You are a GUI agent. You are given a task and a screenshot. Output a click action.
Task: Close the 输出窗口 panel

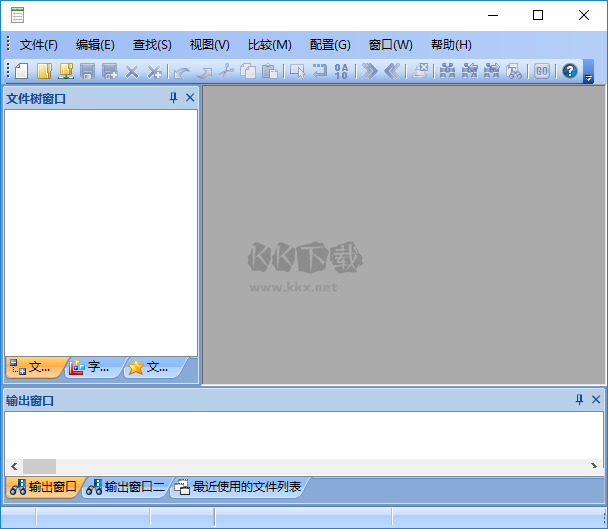point(596,400)
